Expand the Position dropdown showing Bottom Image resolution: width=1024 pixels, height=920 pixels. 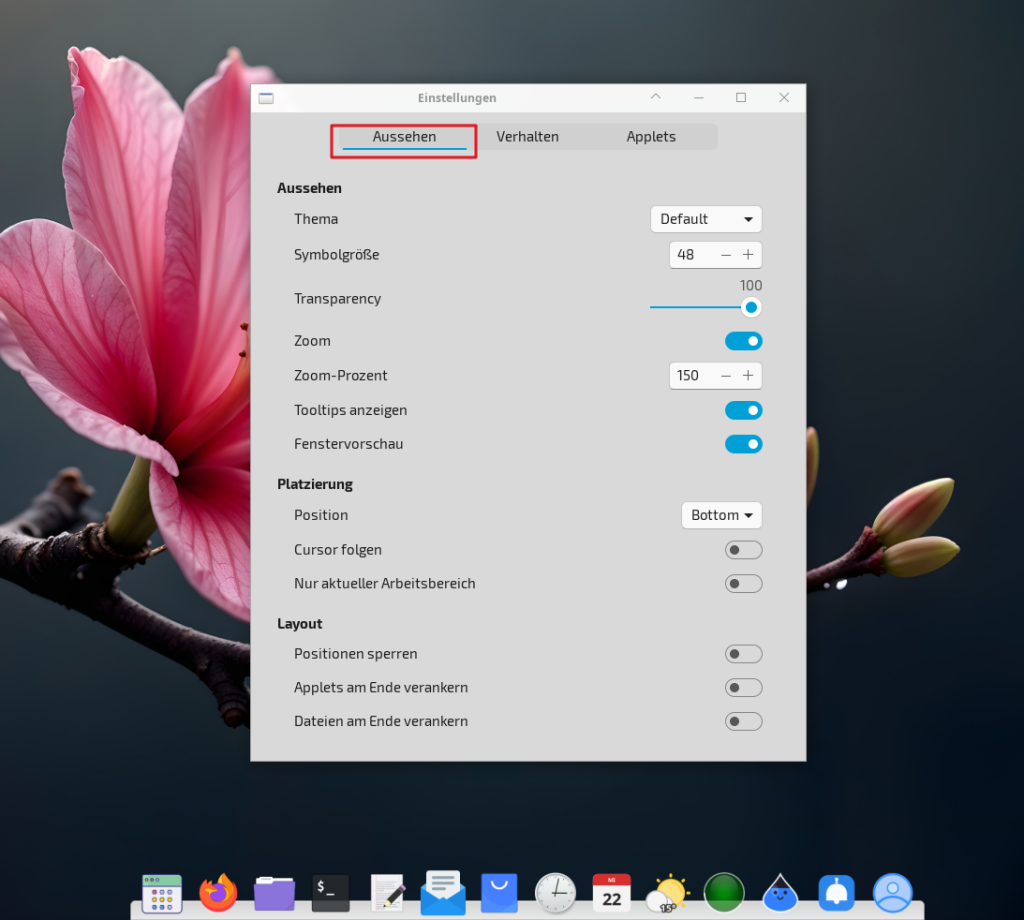(721, 515)
